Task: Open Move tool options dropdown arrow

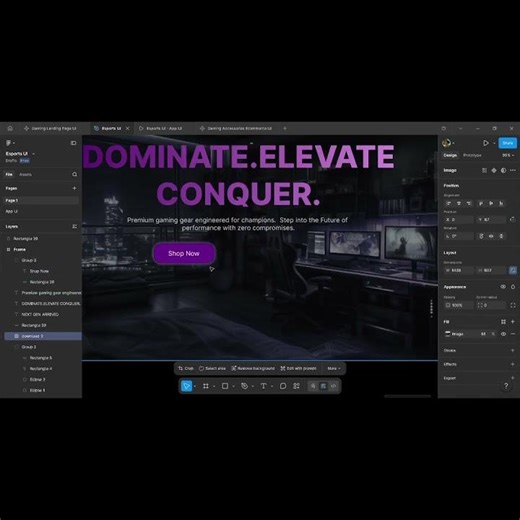Action: pos(195,386)
